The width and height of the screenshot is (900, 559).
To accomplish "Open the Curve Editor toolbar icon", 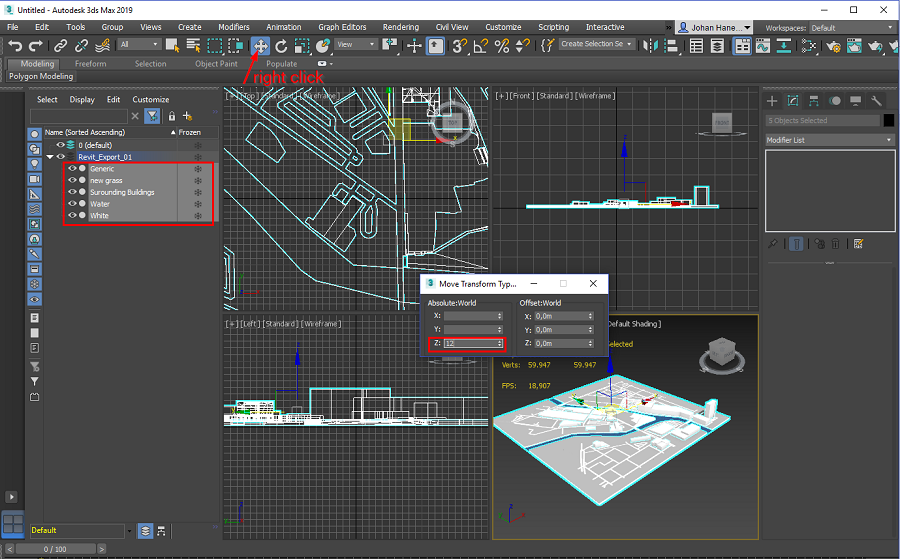I will click(x=763, y=45).
